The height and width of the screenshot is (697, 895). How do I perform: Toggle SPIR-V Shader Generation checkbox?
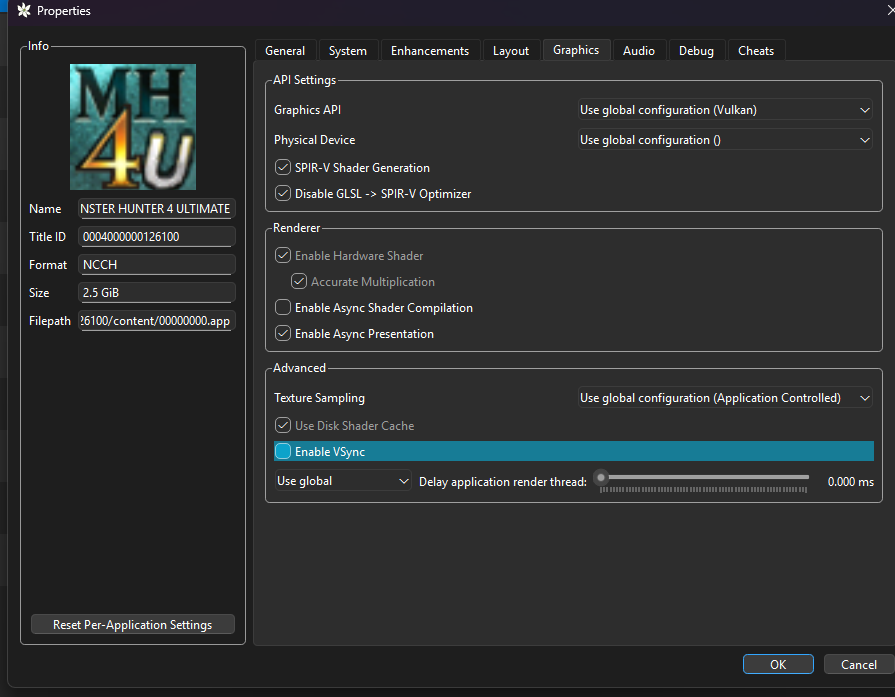pyautogui.click(x=283, y=168)
